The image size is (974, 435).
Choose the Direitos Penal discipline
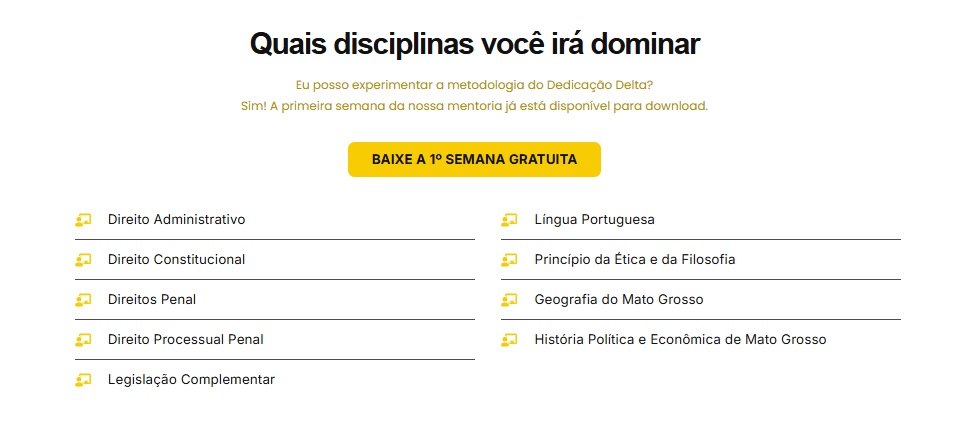click(152, 300)
